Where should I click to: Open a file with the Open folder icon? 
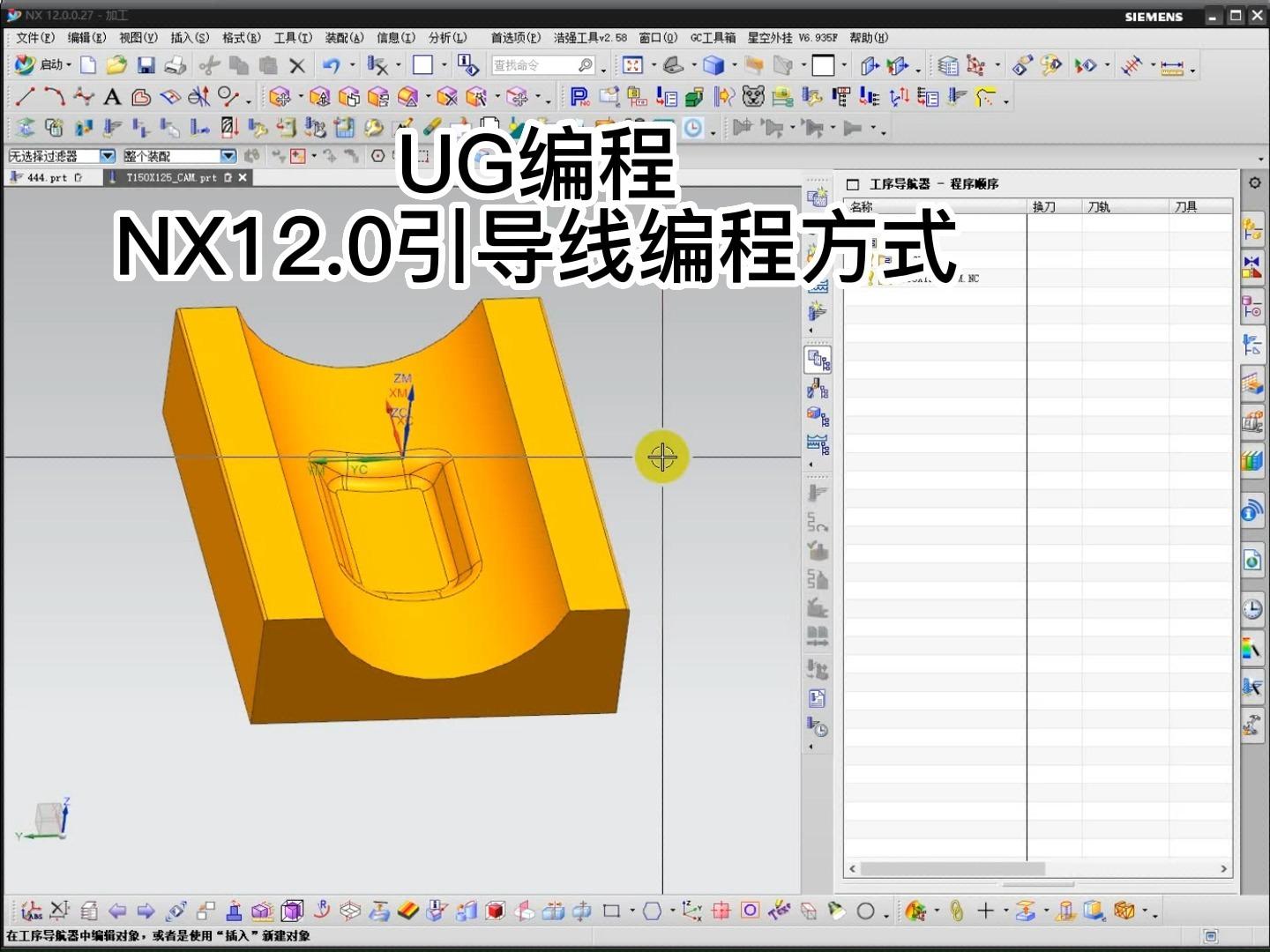pos(116,64)
